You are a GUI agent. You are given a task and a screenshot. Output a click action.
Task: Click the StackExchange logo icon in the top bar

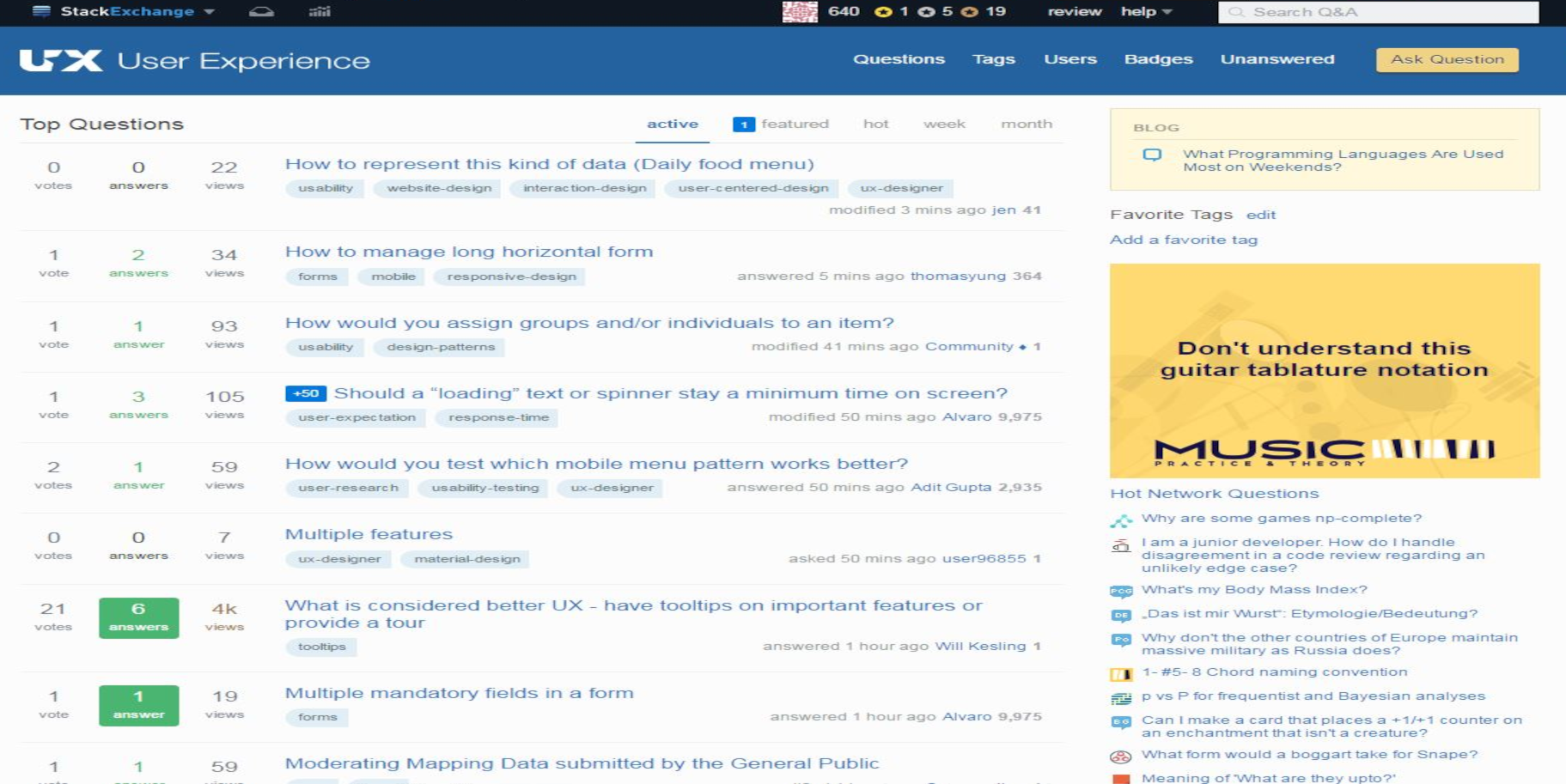(x=41, y=11)
